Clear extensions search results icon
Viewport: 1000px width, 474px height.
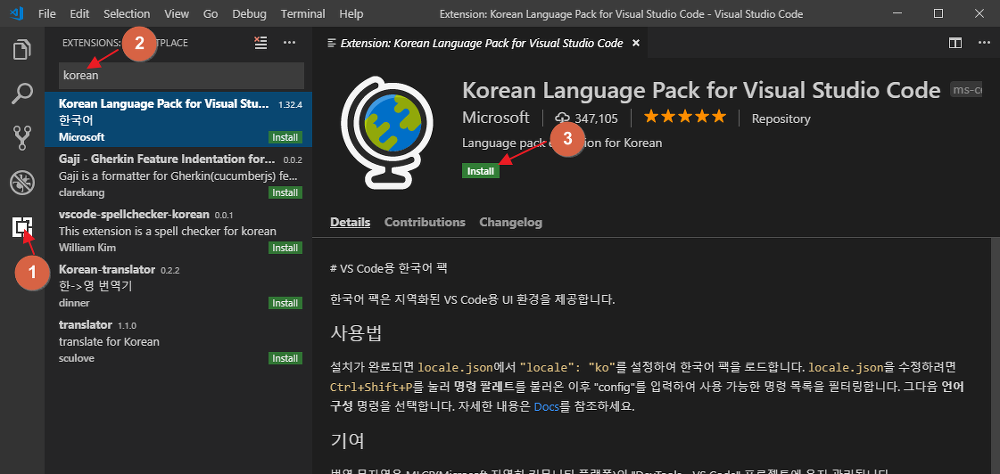click(x=260, y=43)
